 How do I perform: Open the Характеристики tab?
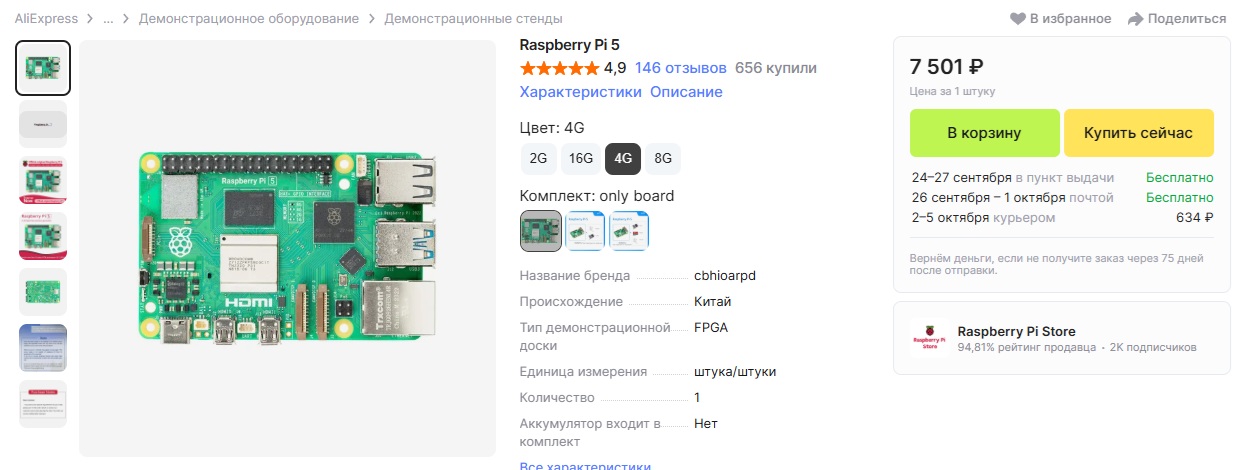tap(581, 92)
